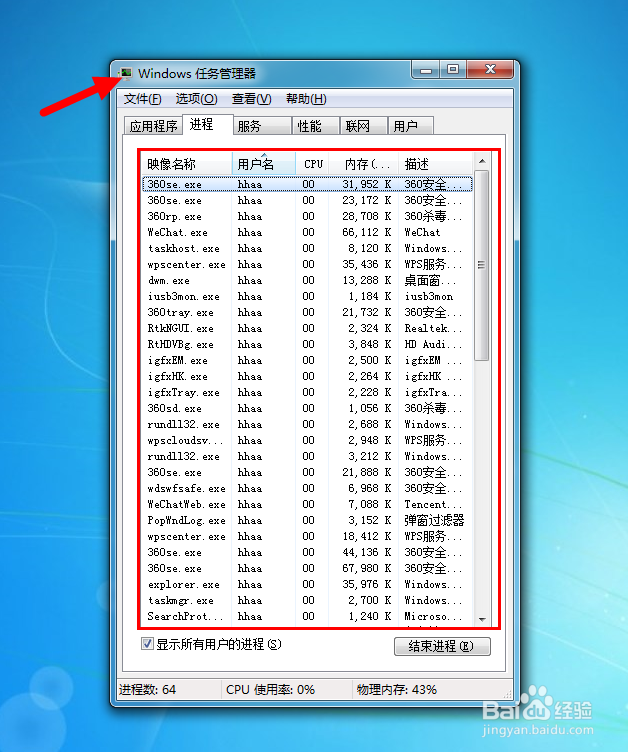Open the 性能 tab
This screenshot has width=628, height=752.
point(316,126)
